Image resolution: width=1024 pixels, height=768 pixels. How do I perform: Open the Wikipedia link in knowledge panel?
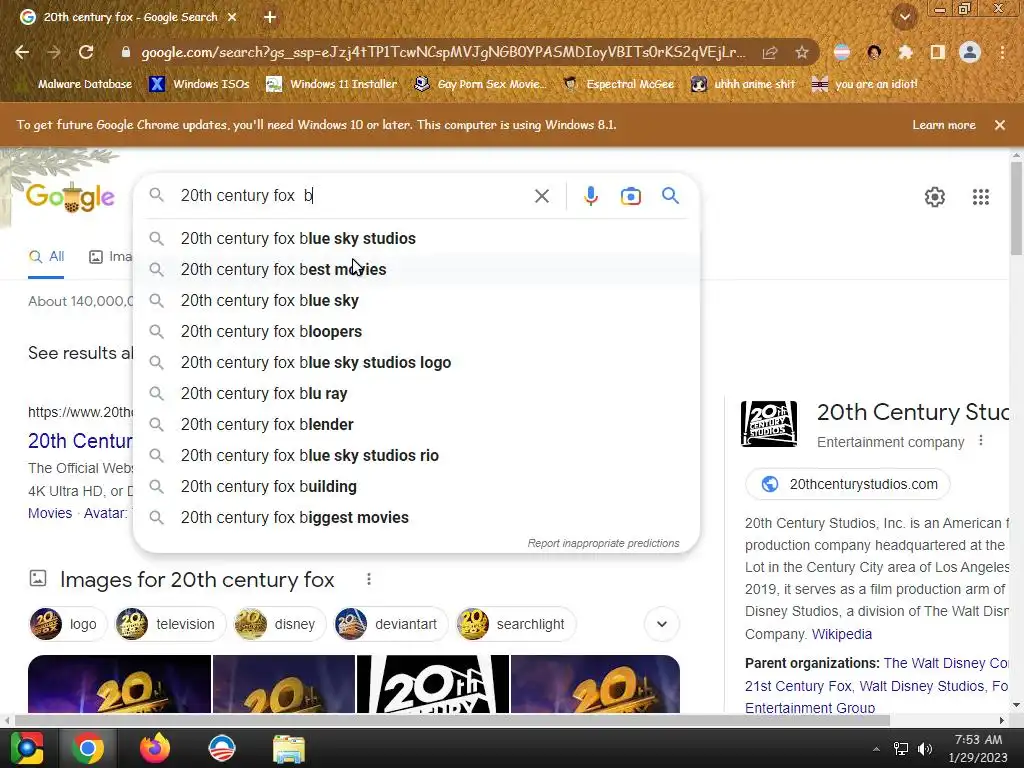[x=841, y=634]
